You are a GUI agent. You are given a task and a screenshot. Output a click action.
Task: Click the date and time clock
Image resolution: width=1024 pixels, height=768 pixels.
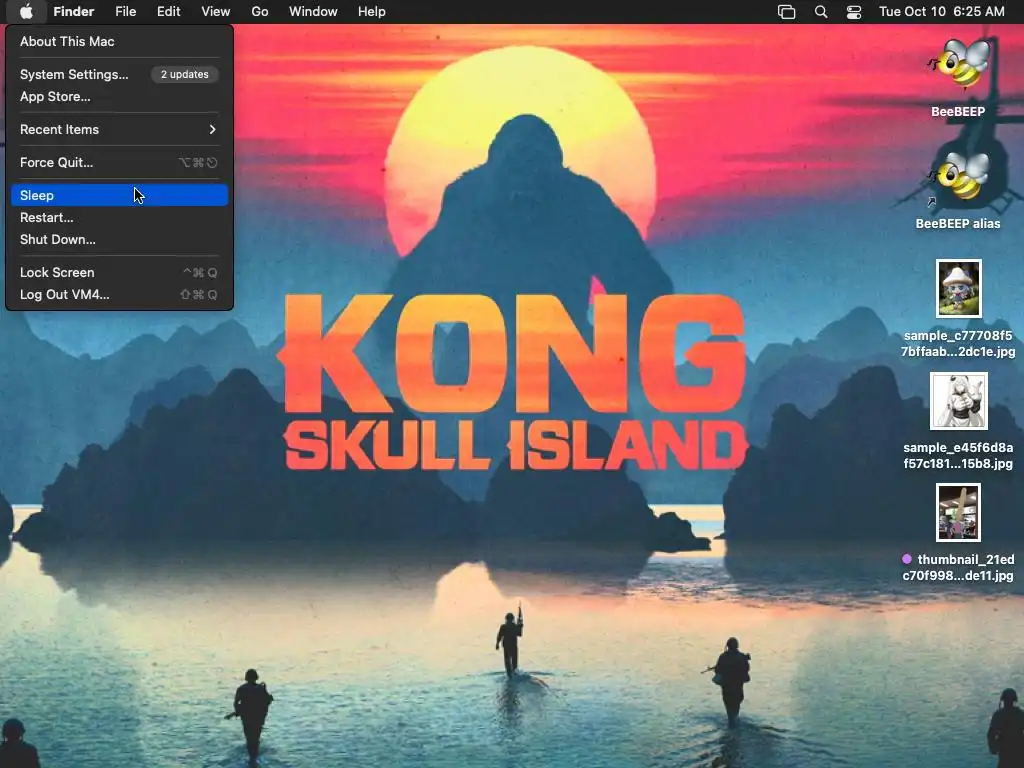[x=942, y=12]
